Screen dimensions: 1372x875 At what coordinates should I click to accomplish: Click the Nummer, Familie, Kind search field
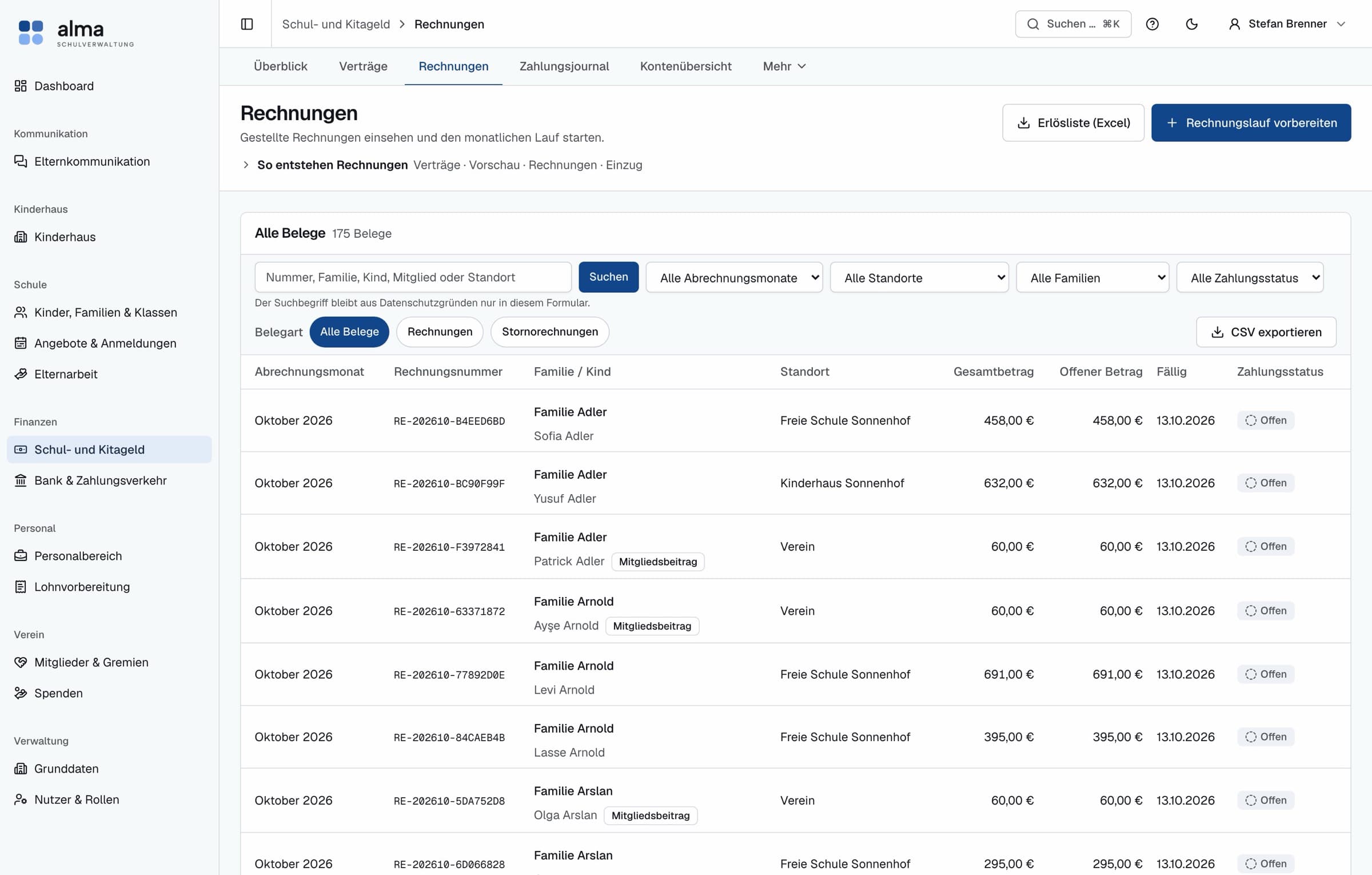[413, 277]
